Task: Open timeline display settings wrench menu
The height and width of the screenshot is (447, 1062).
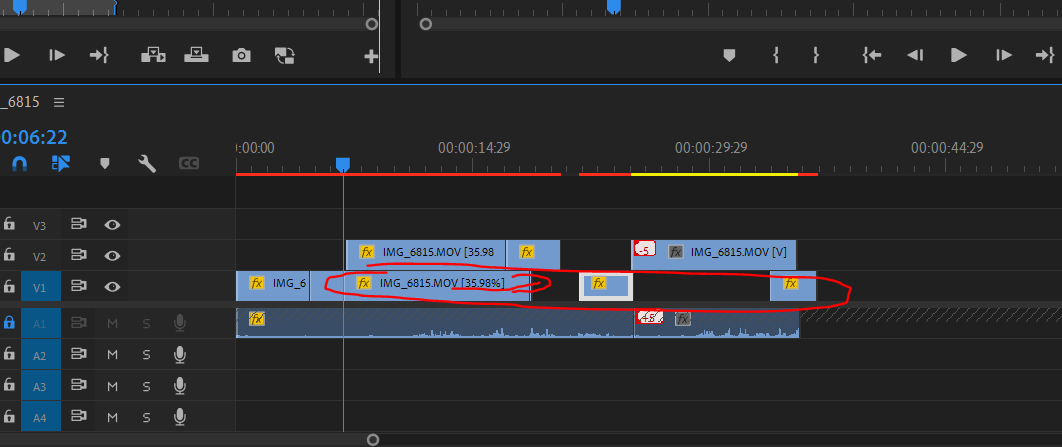Action: 147,163
